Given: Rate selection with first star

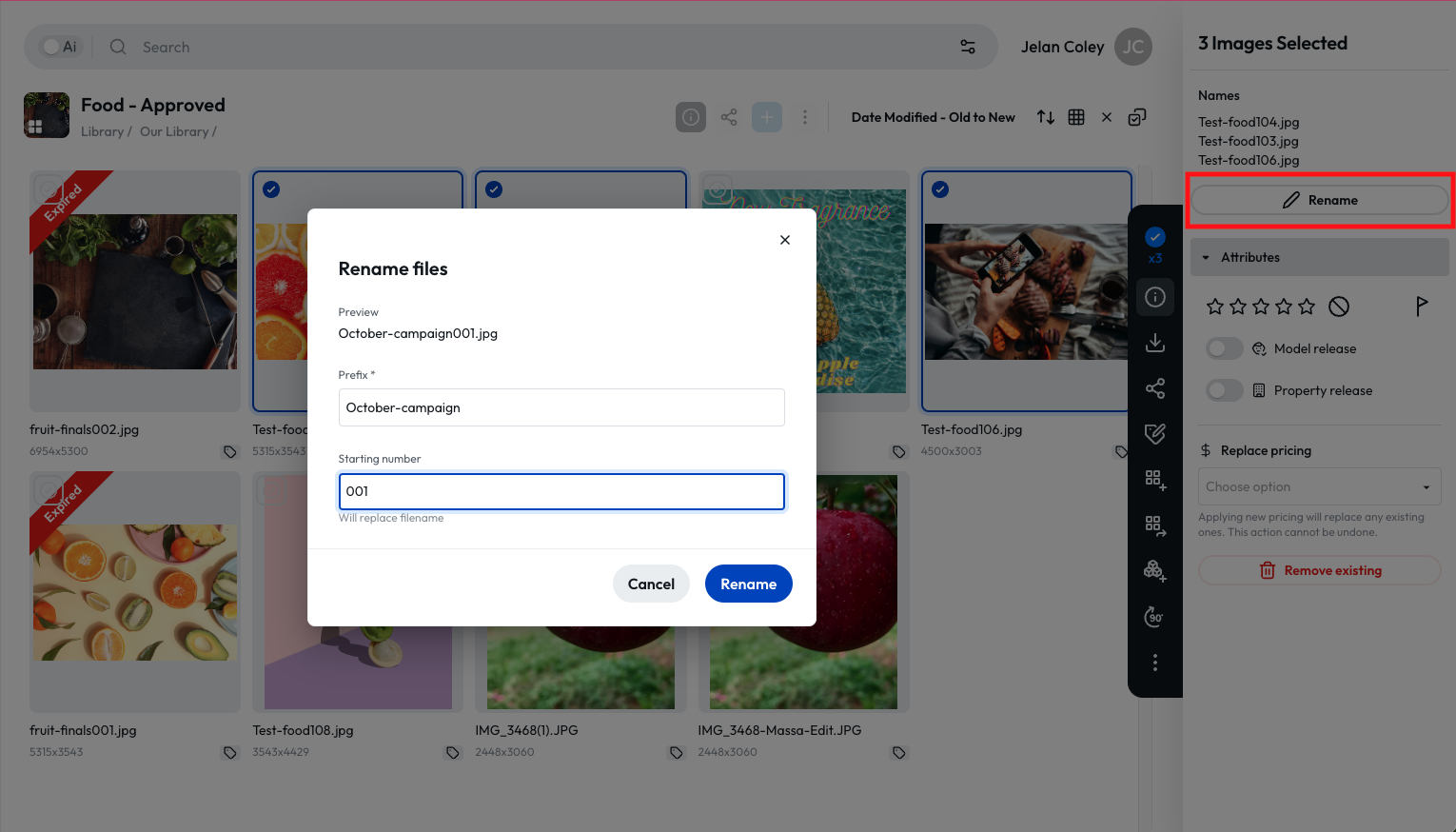Looking at the screenshot, I should point(1215,307).
